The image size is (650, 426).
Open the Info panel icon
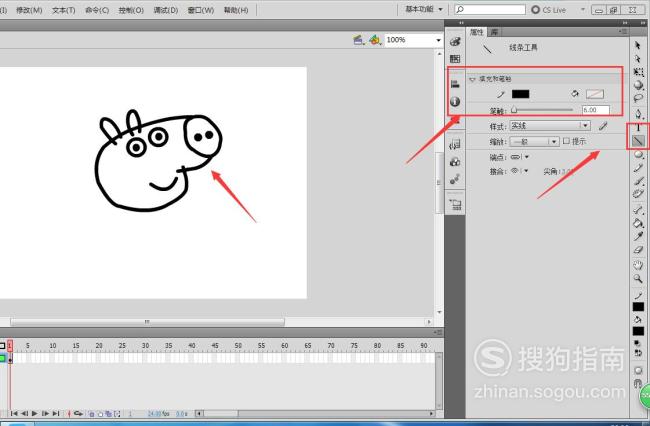point(455,102)
